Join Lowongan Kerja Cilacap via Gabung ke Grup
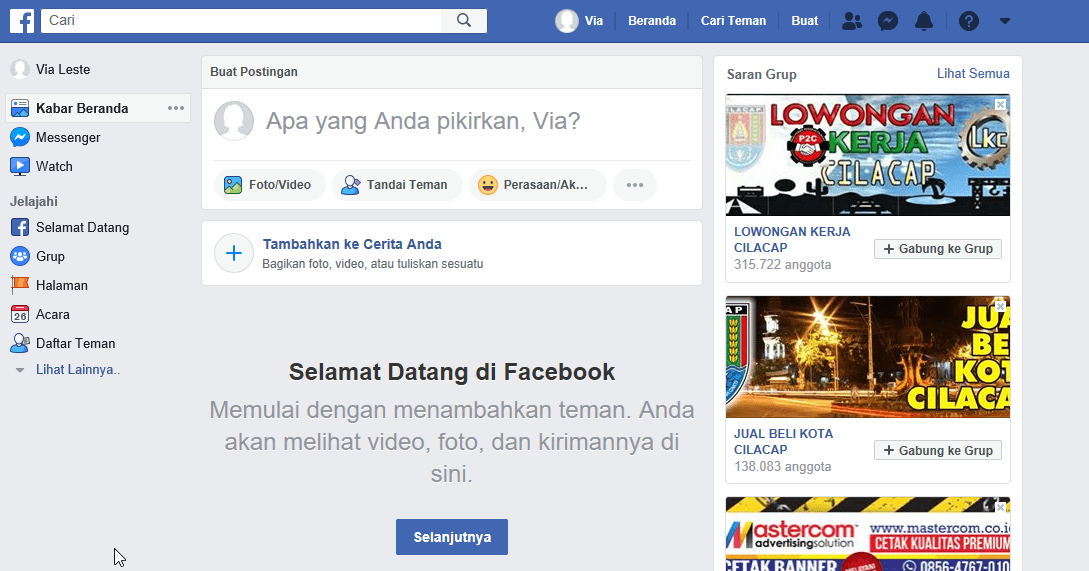Screen dimensions: 1089x571 938,249
